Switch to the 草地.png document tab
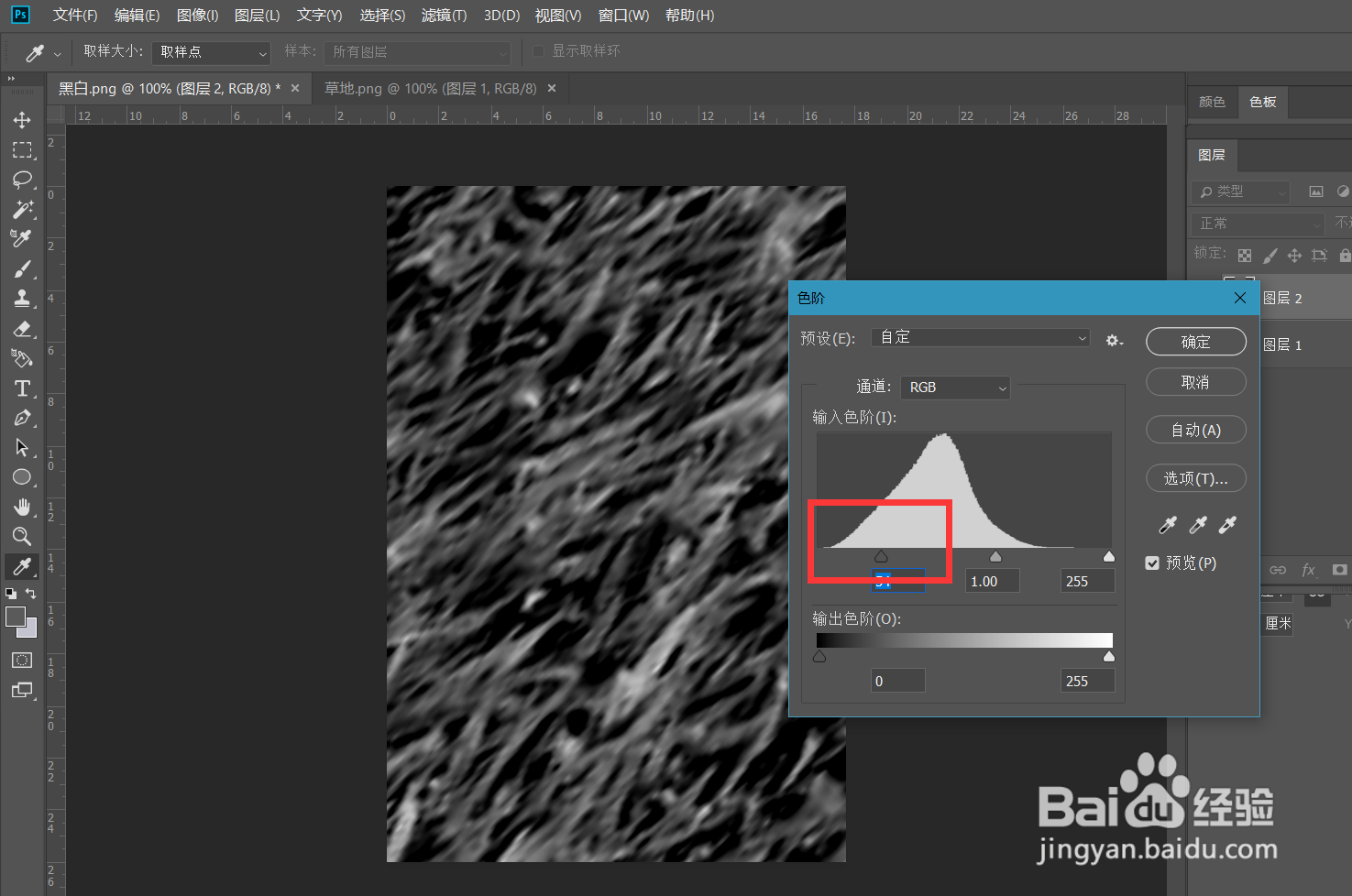1352x896 pixels. tap(430, 89)
